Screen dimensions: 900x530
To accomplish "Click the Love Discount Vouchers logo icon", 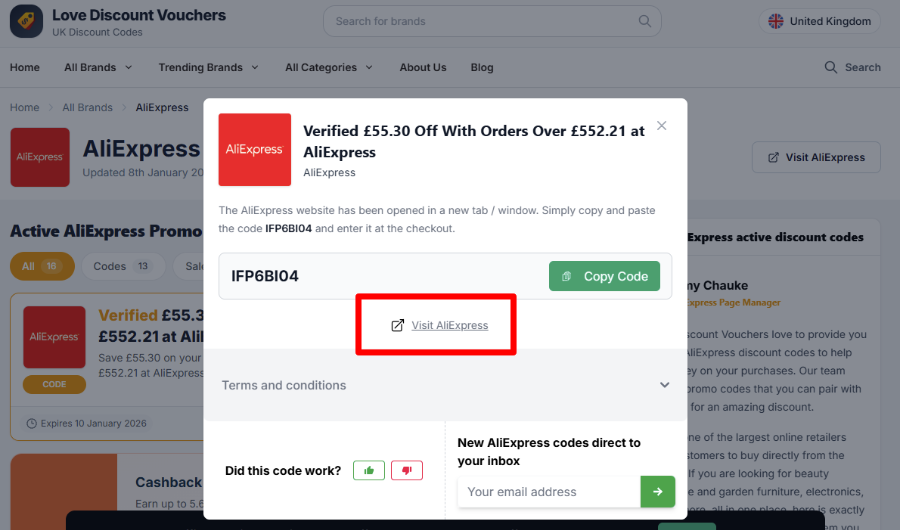I will pyautogui.click(x=26, y=22).
